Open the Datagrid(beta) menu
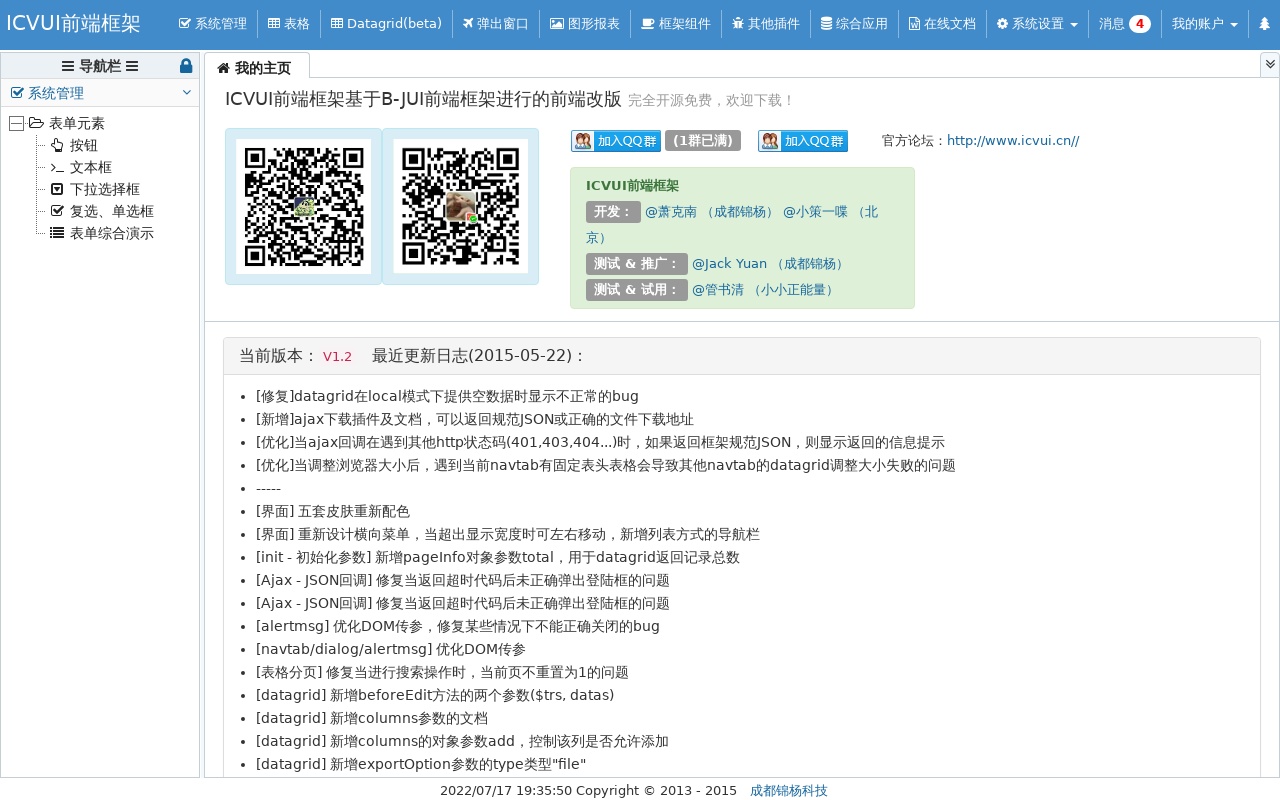Screen dimensions: 1280x800 (x=386, y=23)
